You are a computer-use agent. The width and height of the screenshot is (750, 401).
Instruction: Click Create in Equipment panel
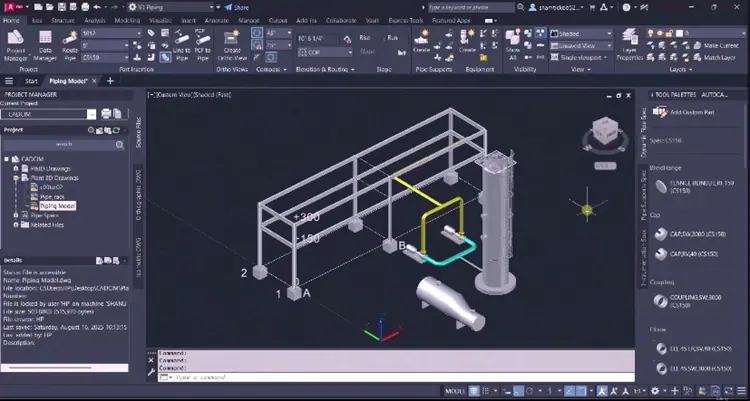click(467, 42)
